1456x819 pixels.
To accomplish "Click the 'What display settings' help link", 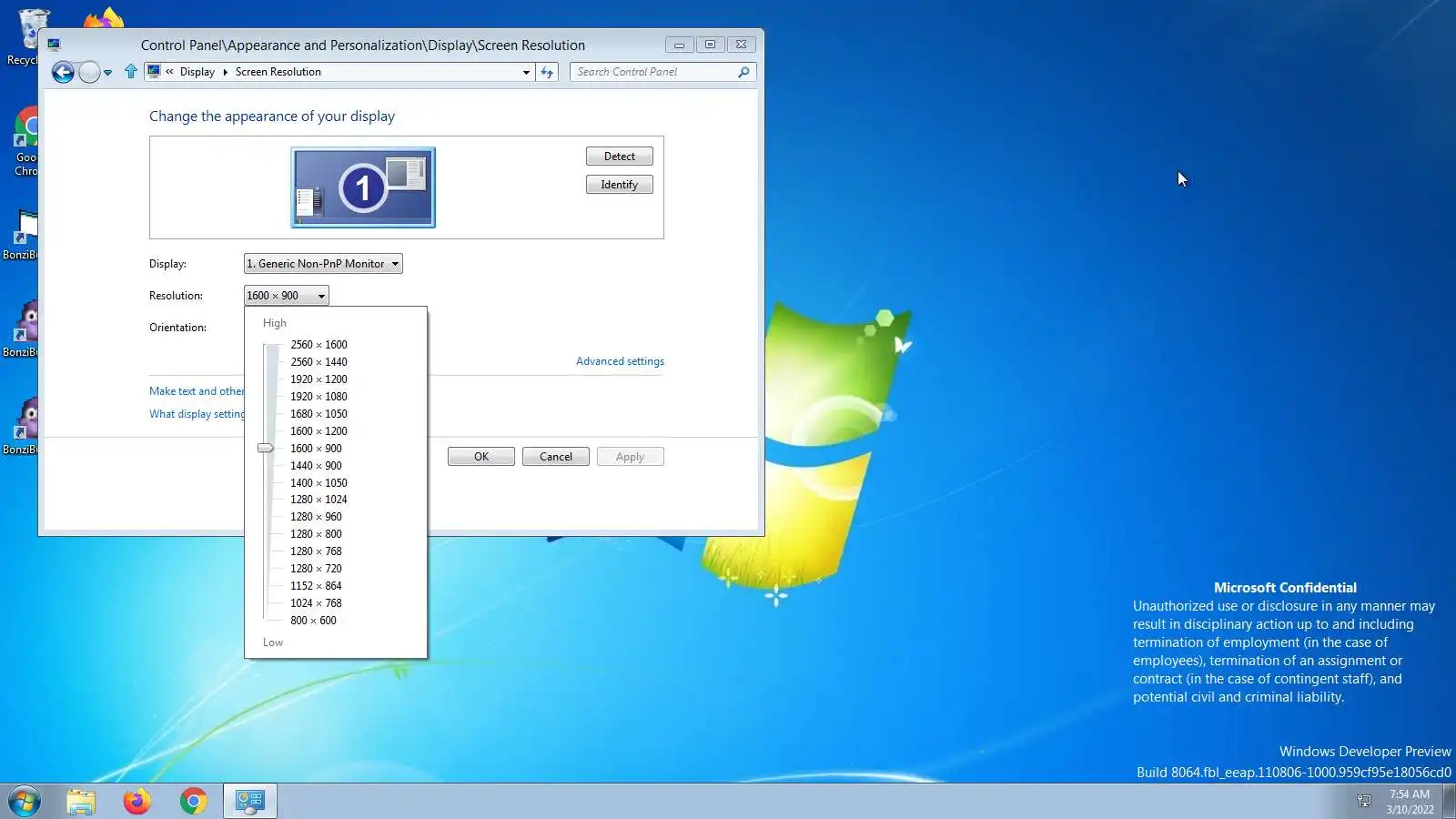I will (x=197, y=414).
